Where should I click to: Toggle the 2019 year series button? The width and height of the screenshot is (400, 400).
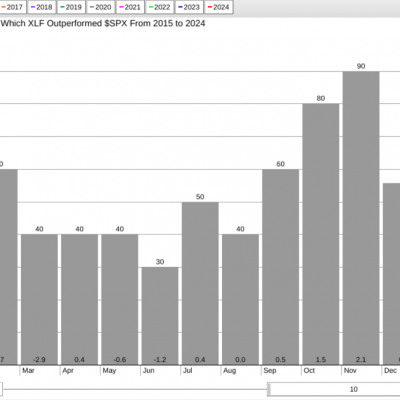point(71,7)
